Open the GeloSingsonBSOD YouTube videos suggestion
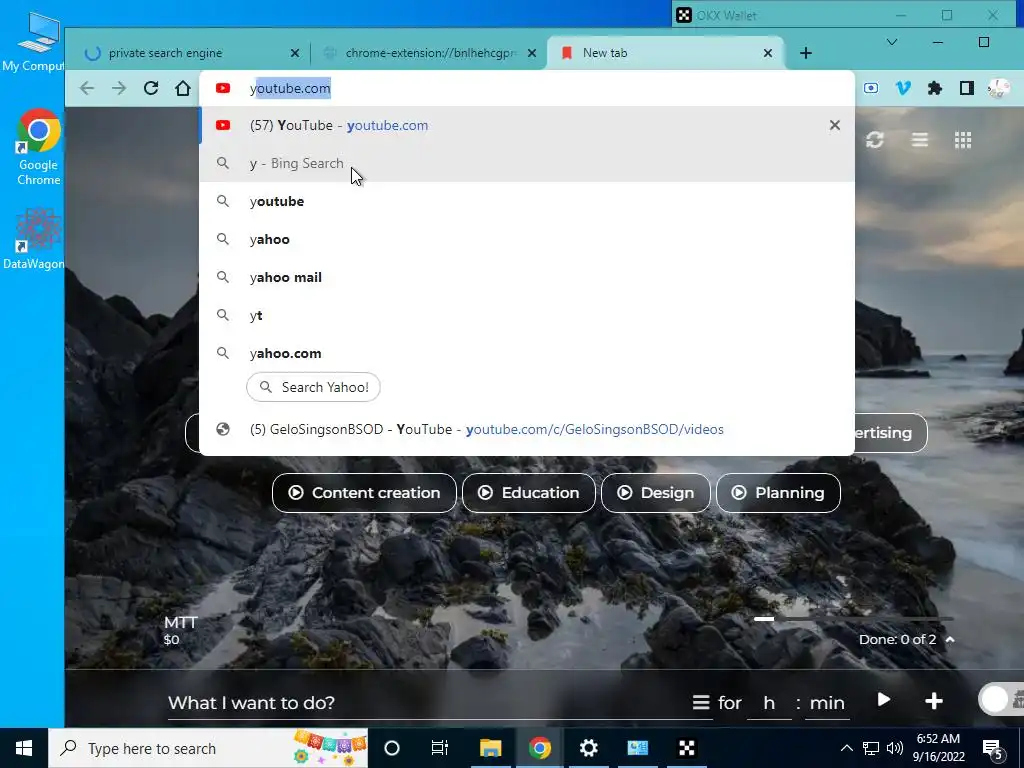Image resolution: width=1024 pixels, height=768 pixels. click(527, 429)
